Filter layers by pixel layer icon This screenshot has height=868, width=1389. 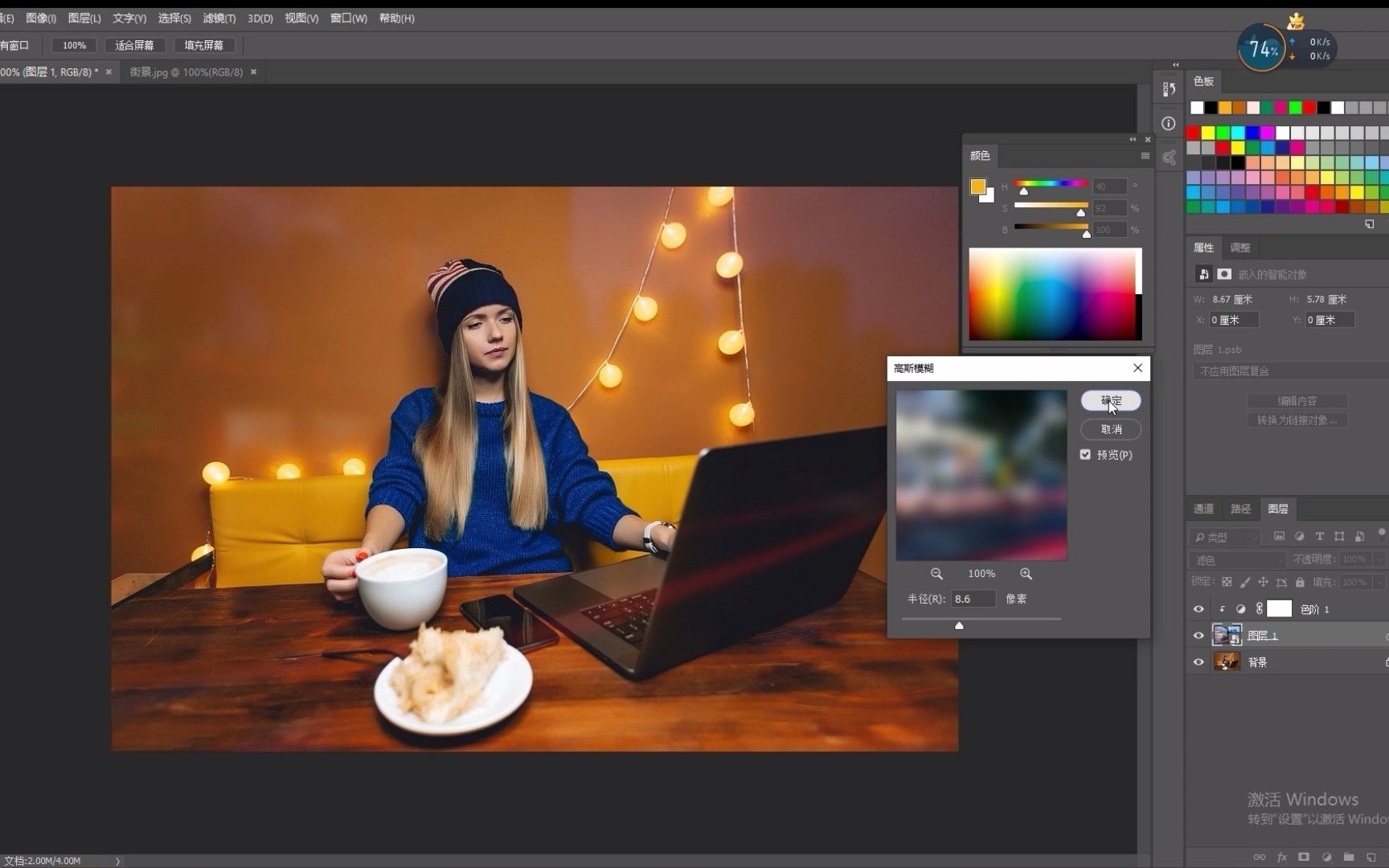(x=1279, y=536)
